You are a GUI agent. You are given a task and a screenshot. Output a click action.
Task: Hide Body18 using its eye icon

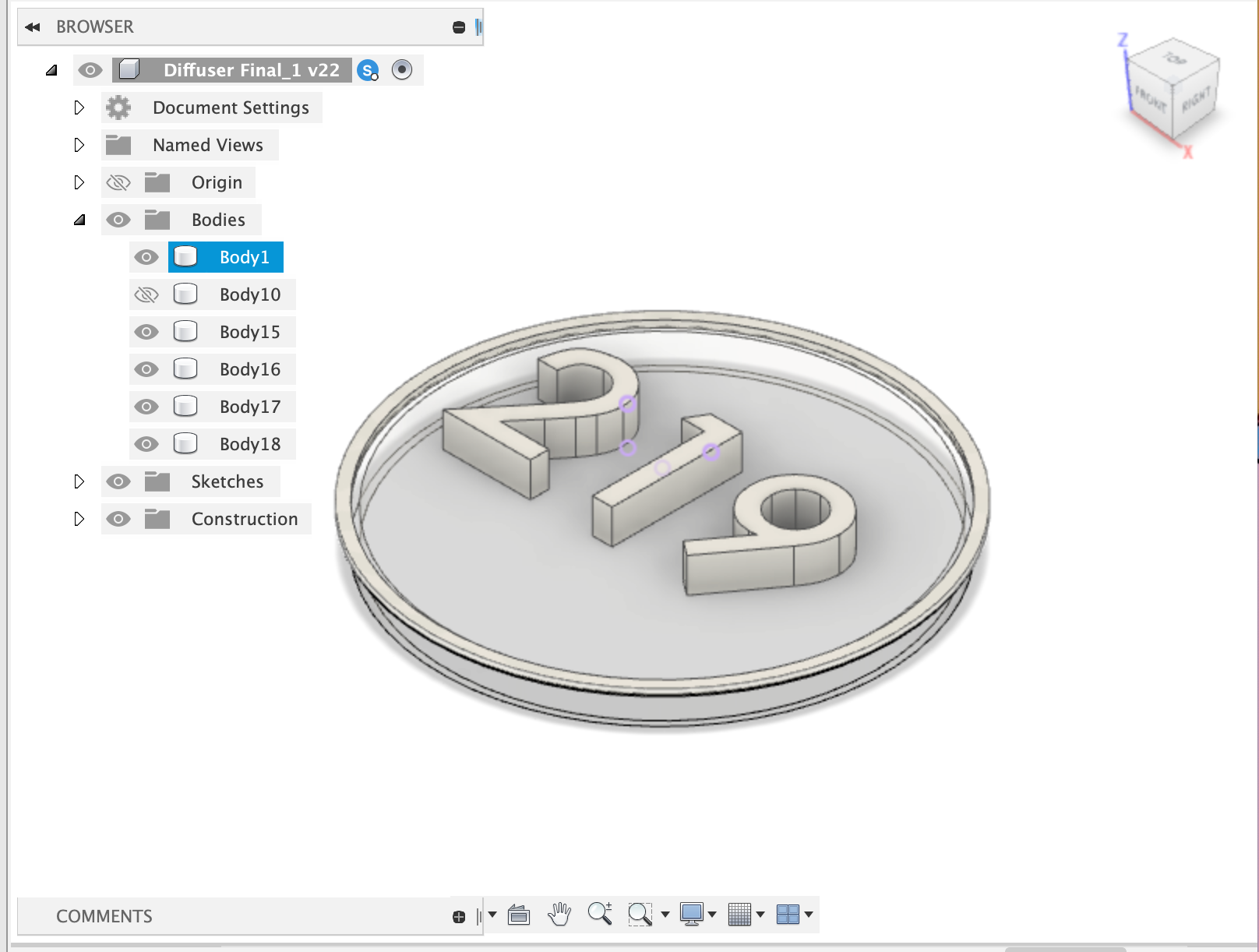pos(146,444)
